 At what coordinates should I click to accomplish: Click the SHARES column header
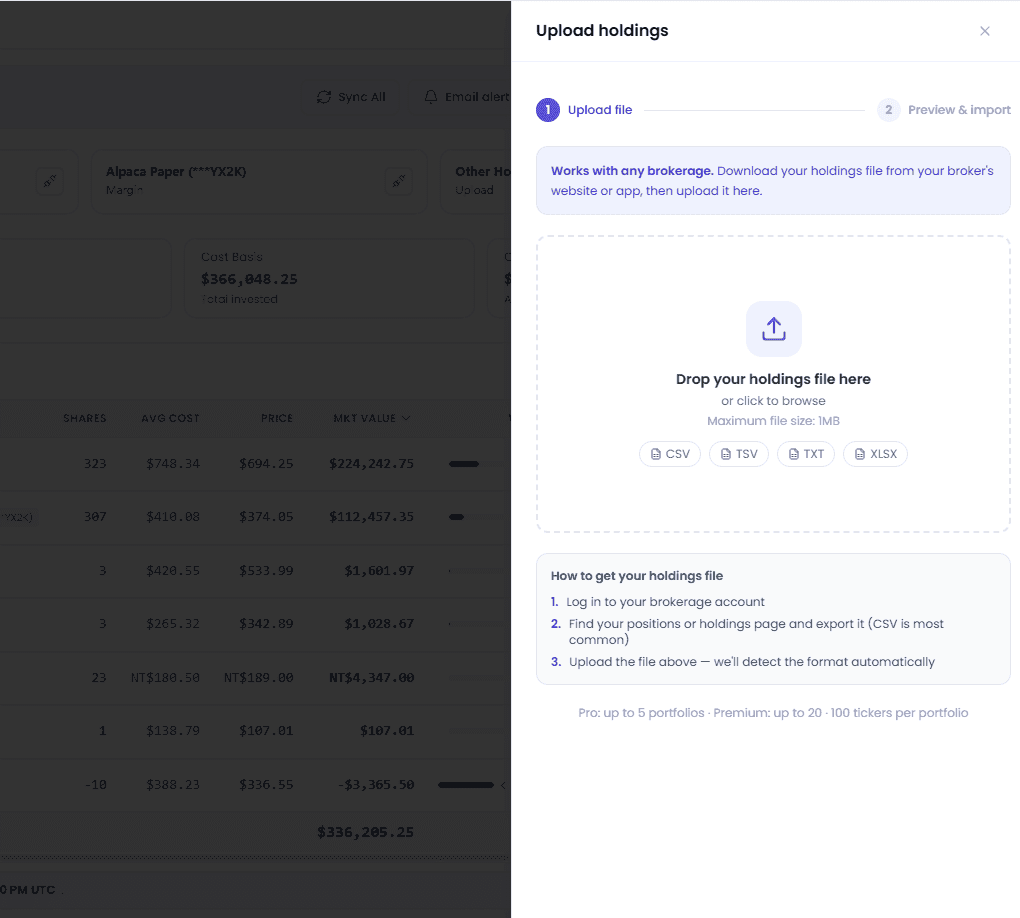coord(85,418)
